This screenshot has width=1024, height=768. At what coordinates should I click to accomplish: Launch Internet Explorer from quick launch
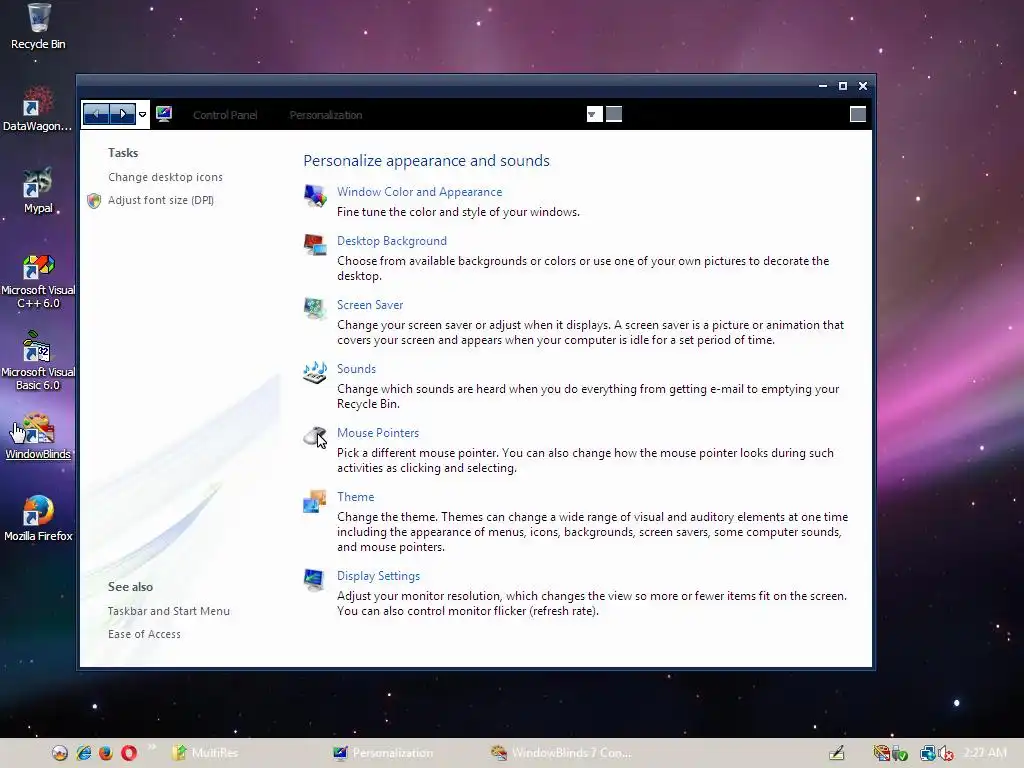point(84,753)
